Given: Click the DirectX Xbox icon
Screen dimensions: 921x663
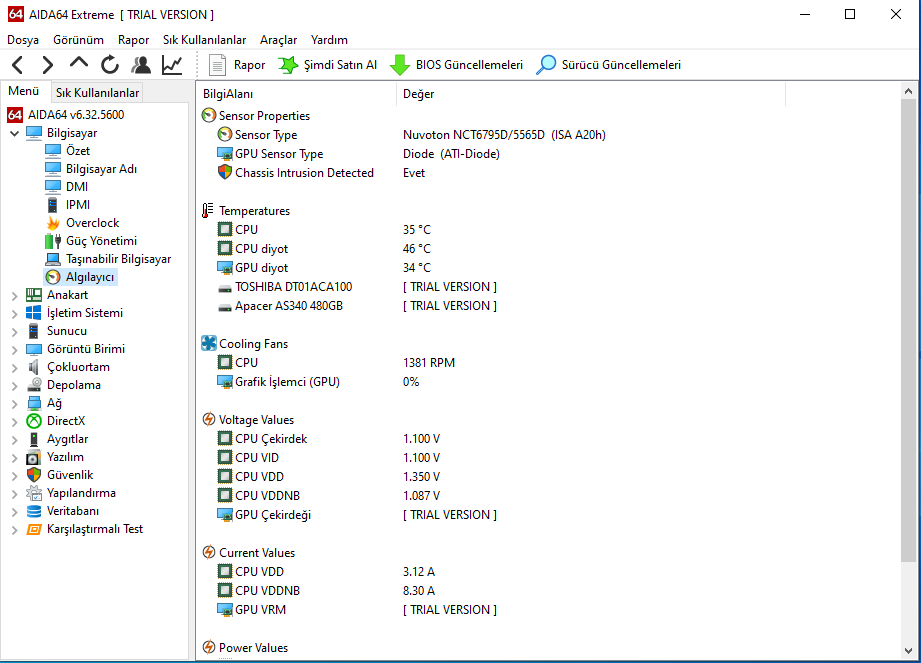Looking at the screenshot, I should click(x=34, y=421).
